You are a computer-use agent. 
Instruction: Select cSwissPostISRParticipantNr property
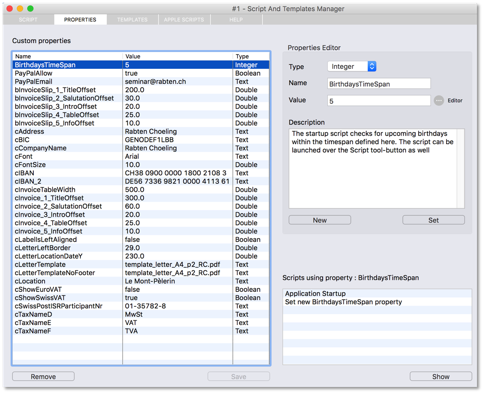click(141, 306)
